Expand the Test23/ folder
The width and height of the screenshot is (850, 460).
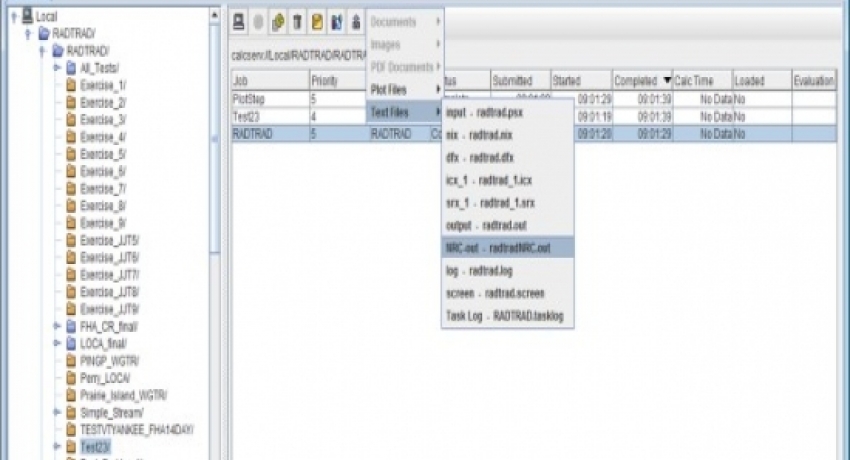pos(57,446)
